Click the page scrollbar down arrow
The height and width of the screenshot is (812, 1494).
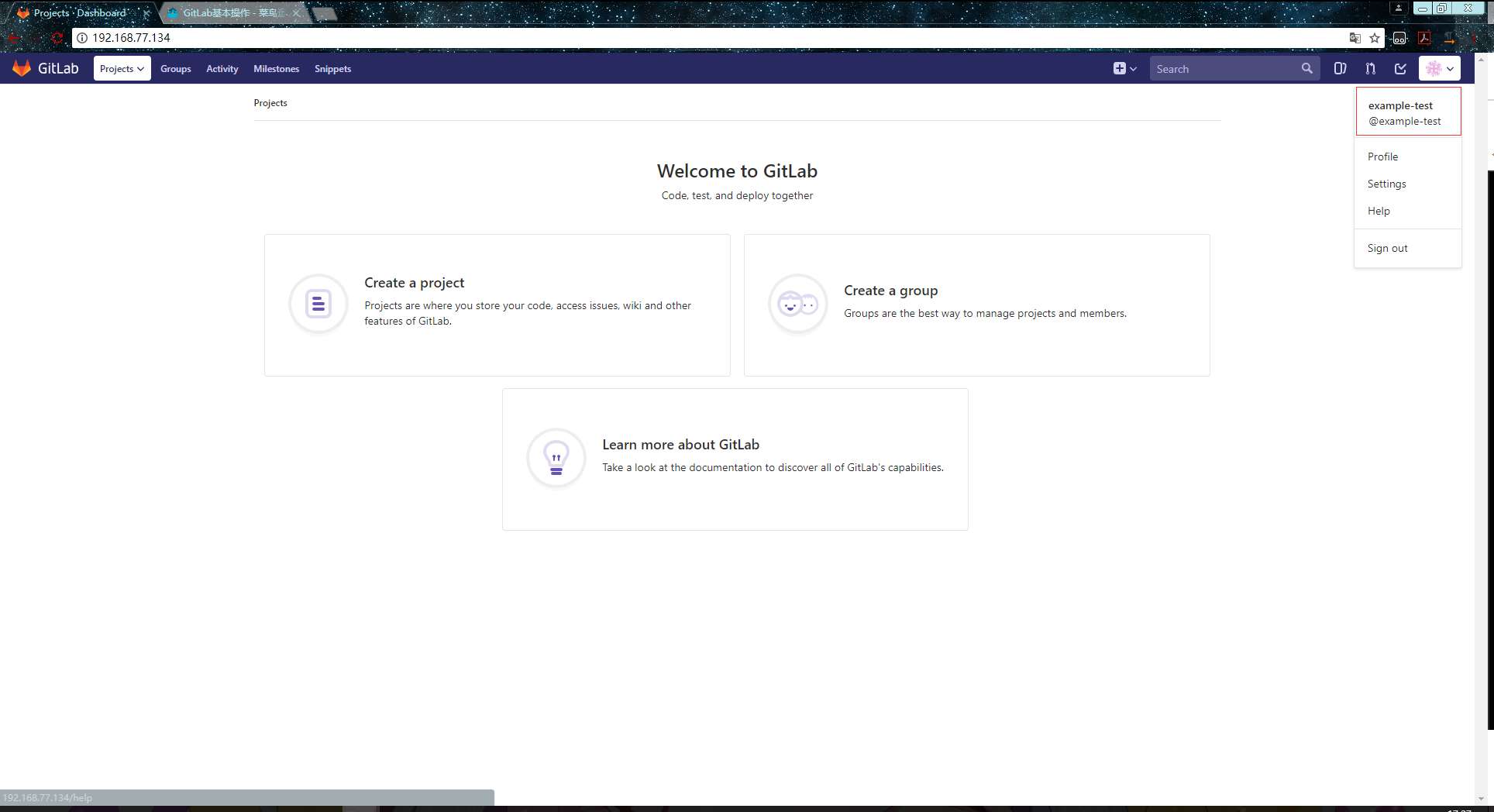pyautogui.click(x=1481, y=799)
